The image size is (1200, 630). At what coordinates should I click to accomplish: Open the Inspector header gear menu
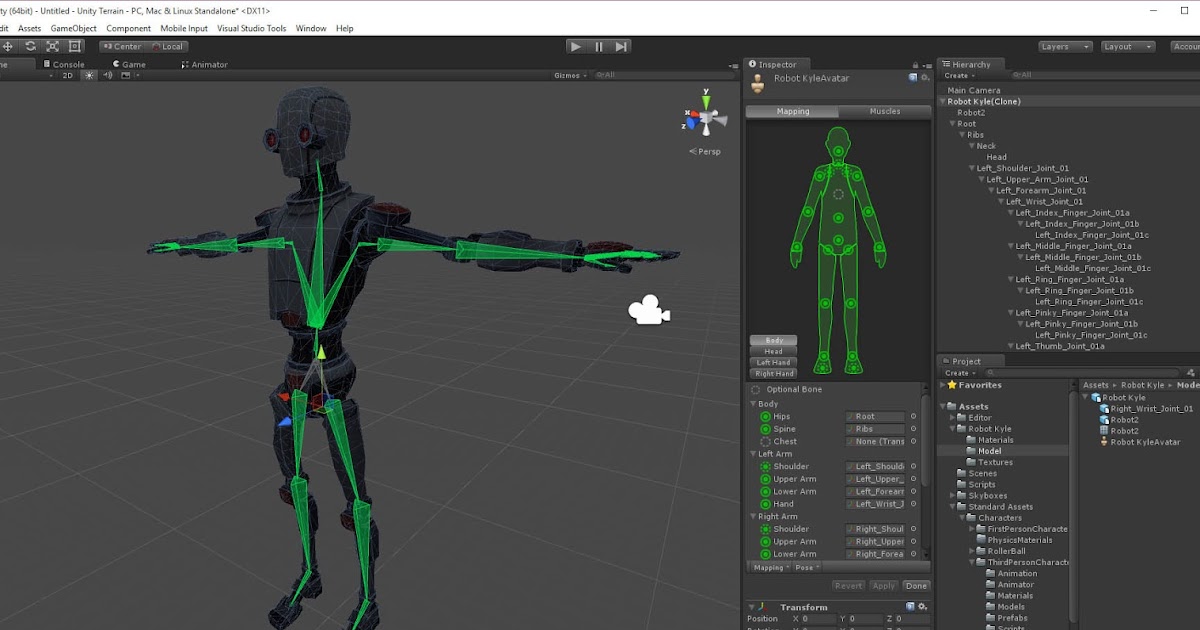[x=925, y=77]
